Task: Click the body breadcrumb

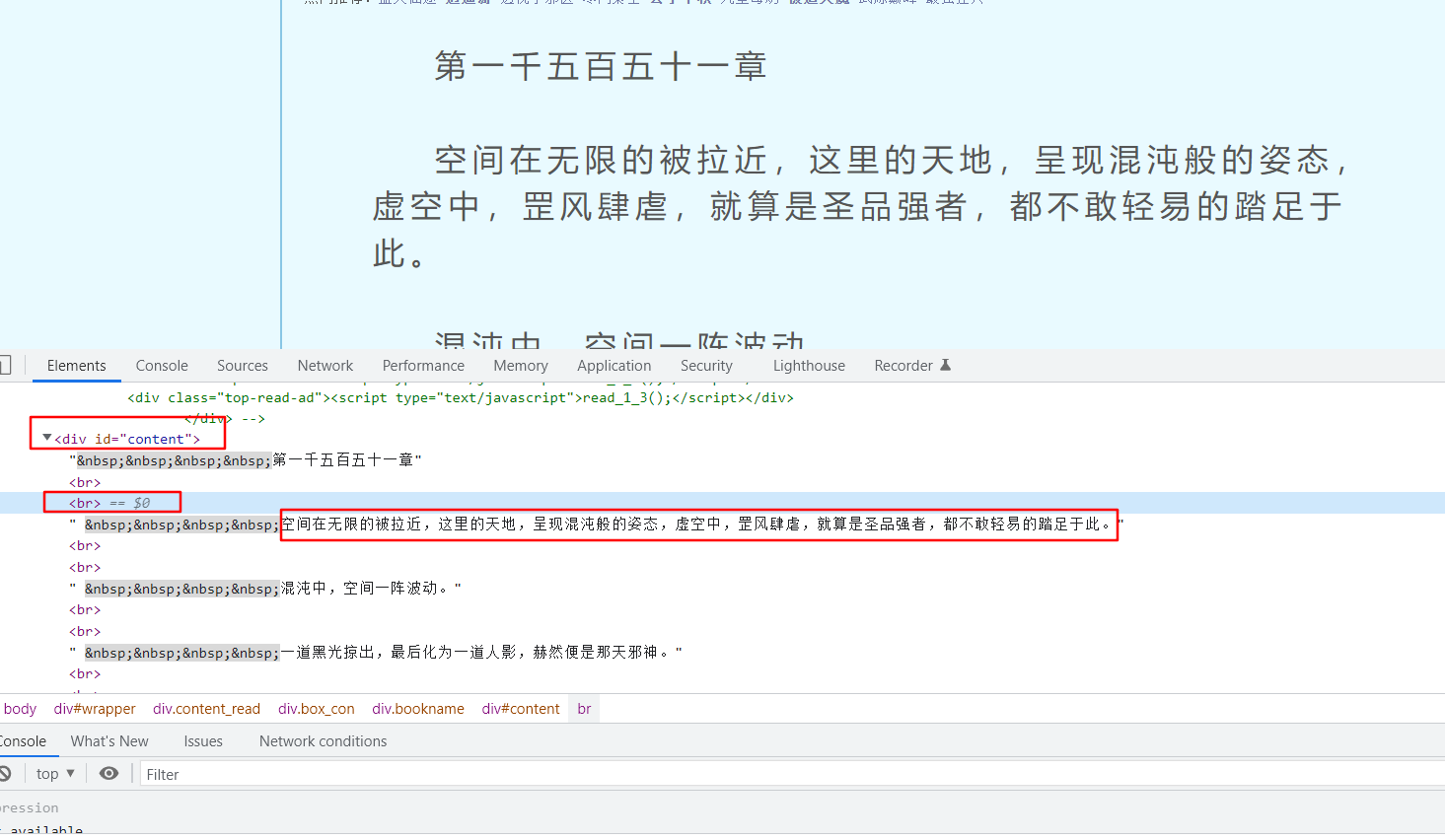Action: [20, 709]
